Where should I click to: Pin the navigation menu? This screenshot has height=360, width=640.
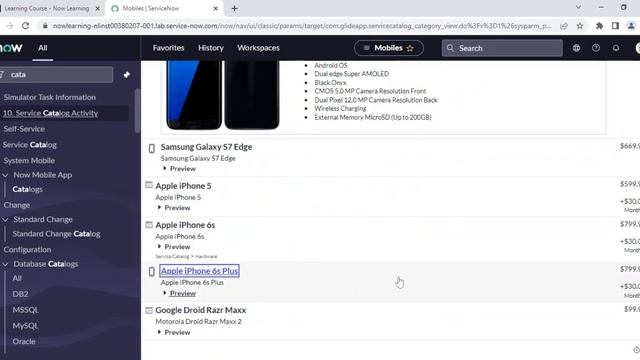(x=127, y=75)
